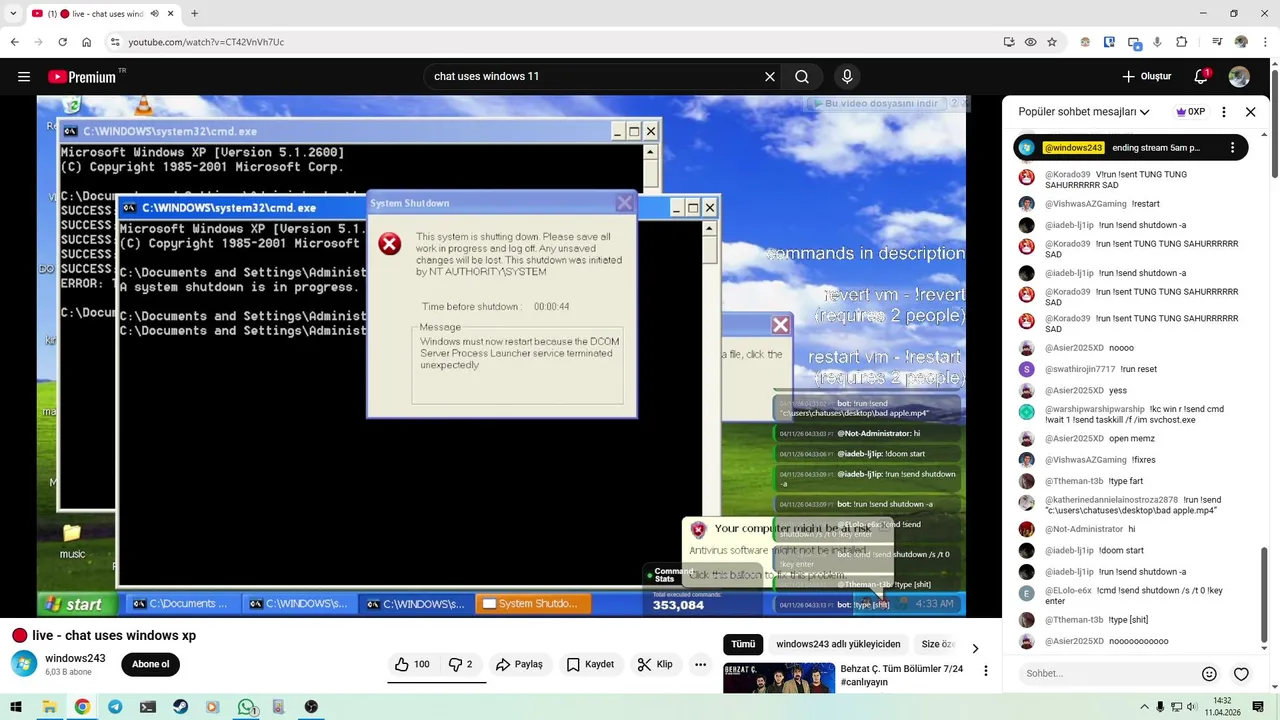The width and height of the screenshot is (1280, 720).
Task: Click Bu video dosyasını indir overlay
Action: coord(876,103)
